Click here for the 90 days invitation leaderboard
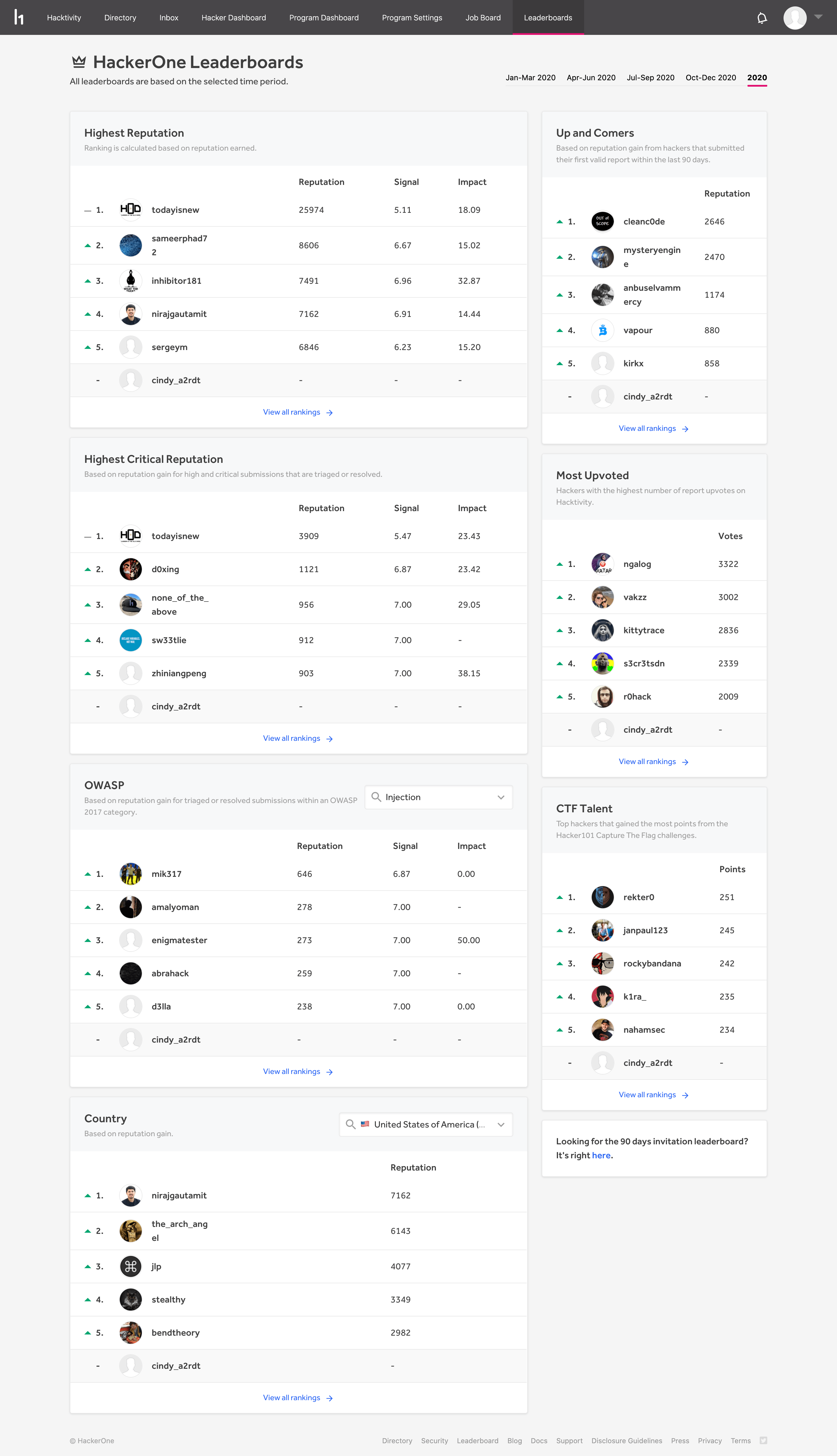This screenshot has height=1456, width=837. (601, 1155)
